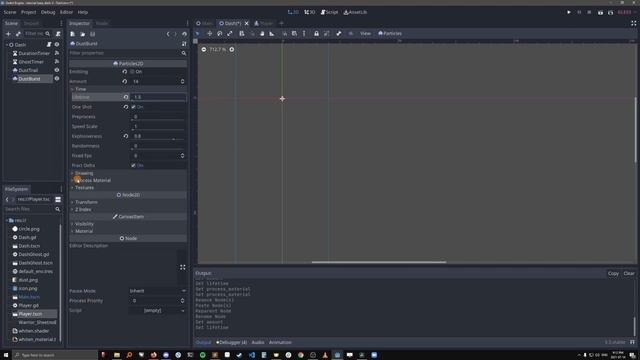Viewport: 640px width, 360px height.
Task: Open GhostTimer signal connections icon
Action: [57, 62]
